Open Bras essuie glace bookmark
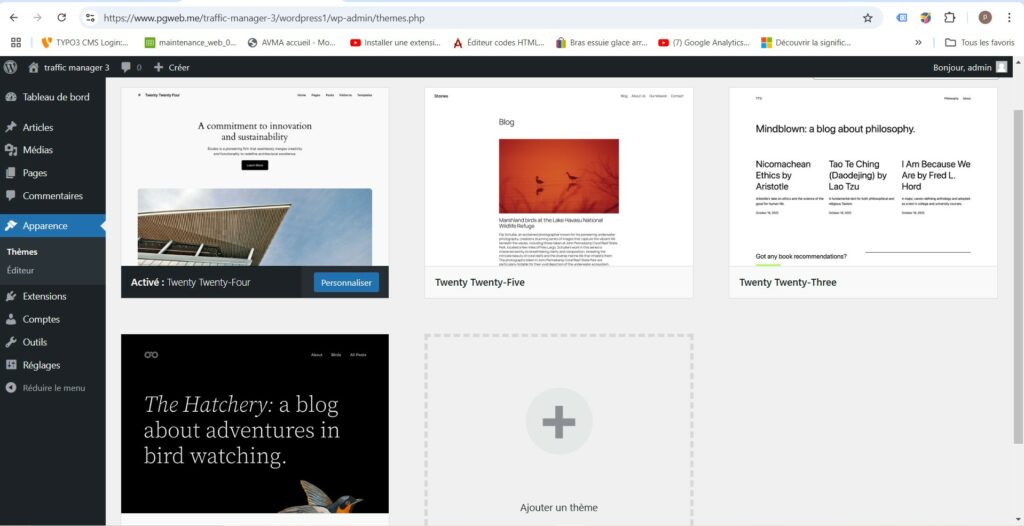1024x526 pixels. [601, 42]
